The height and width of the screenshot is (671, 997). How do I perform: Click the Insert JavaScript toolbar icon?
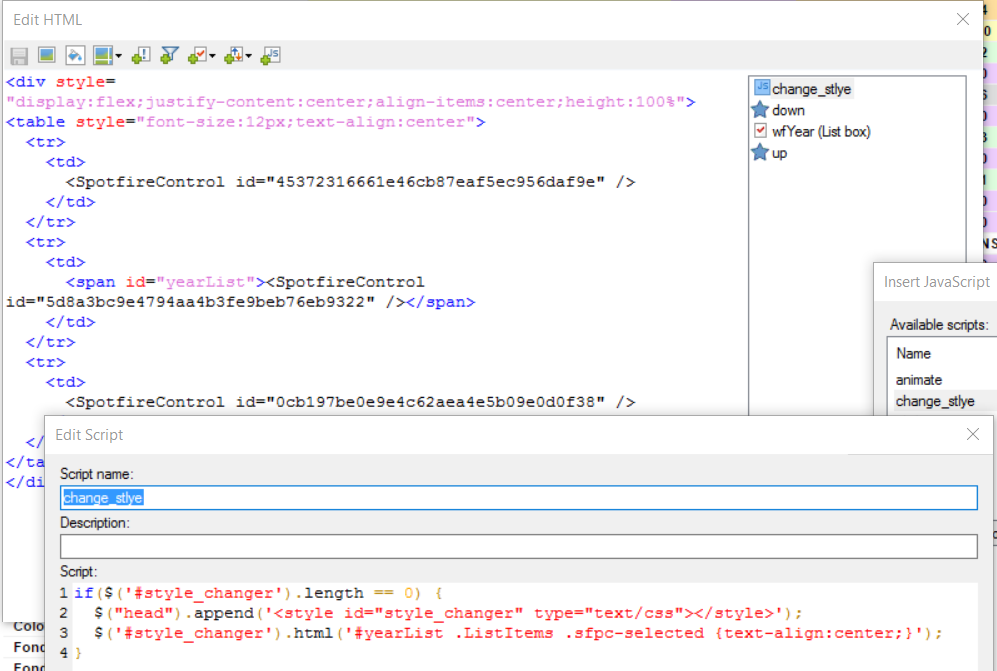coord(270,55)
